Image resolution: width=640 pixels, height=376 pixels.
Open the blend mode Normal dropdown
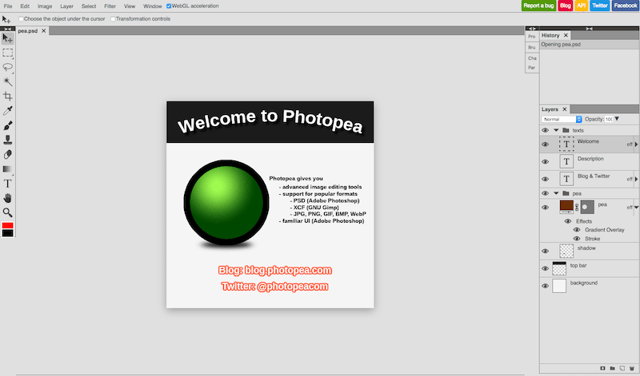click(x=562, y=119)
